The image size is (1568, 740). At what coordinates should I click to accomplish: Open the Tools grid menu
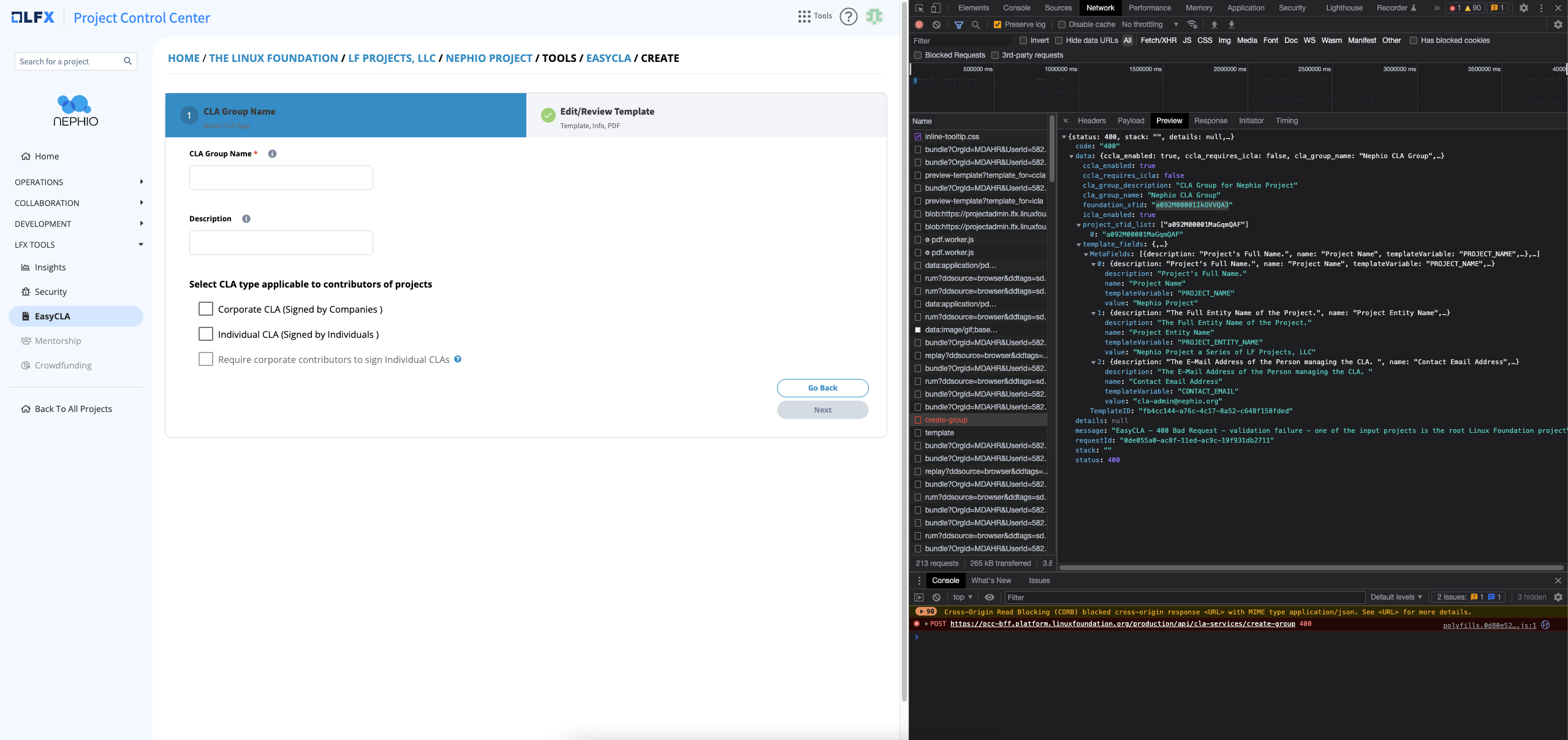tap(814, 17)
